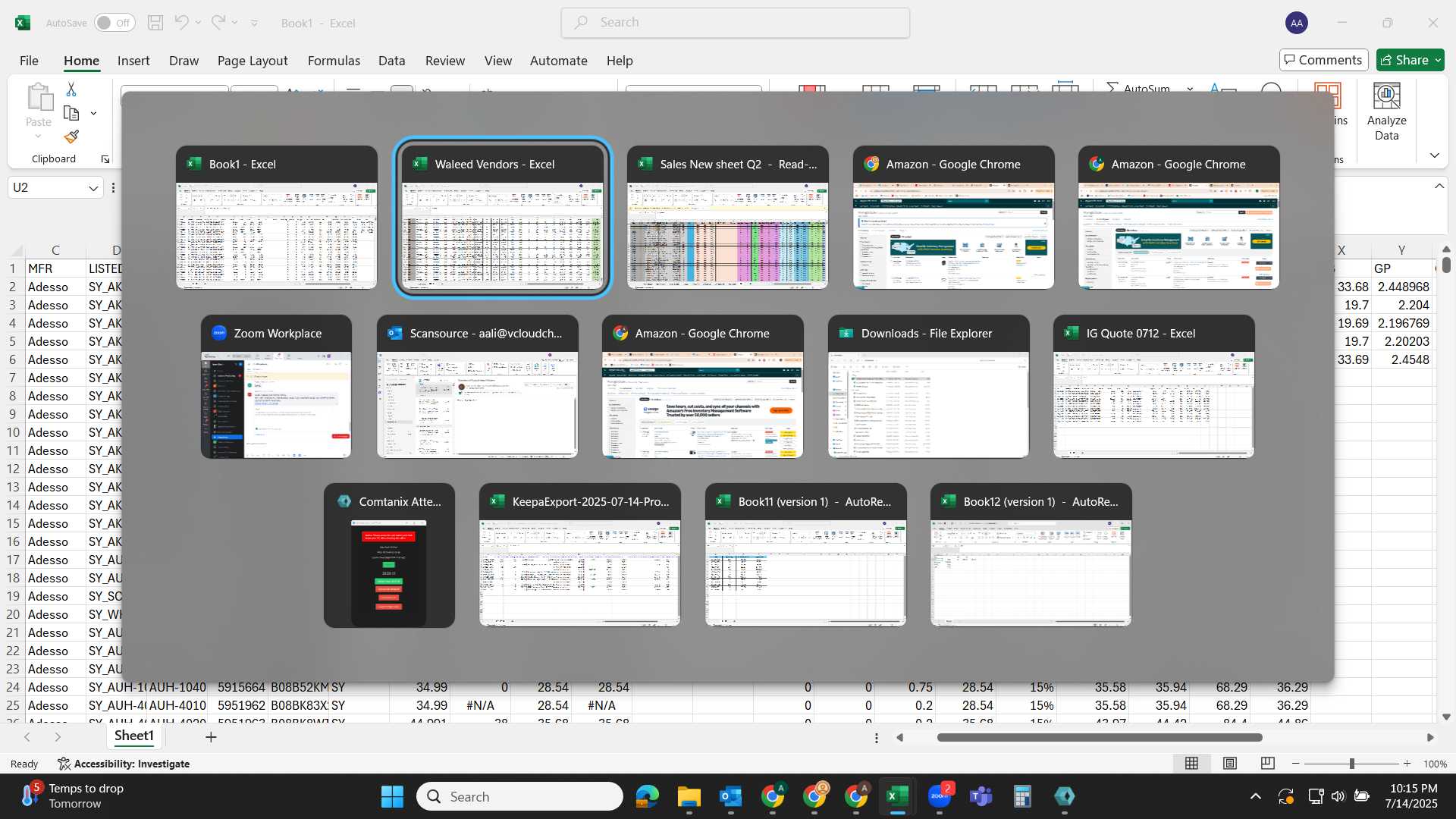Click the Redo arrow icon
This screenshot has height=819, width=1456.
(x=218, y=23)
